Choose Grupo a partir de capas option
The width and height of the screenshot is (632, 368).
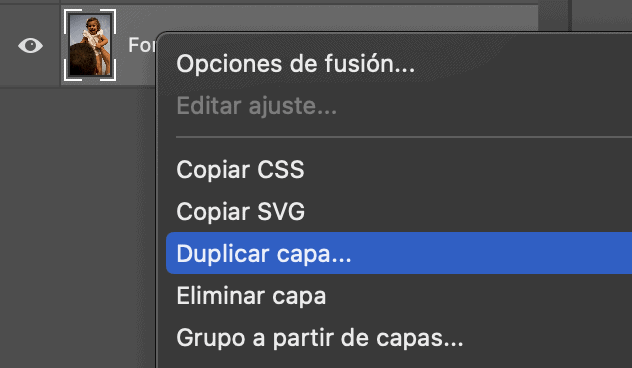tap(320, 338)
